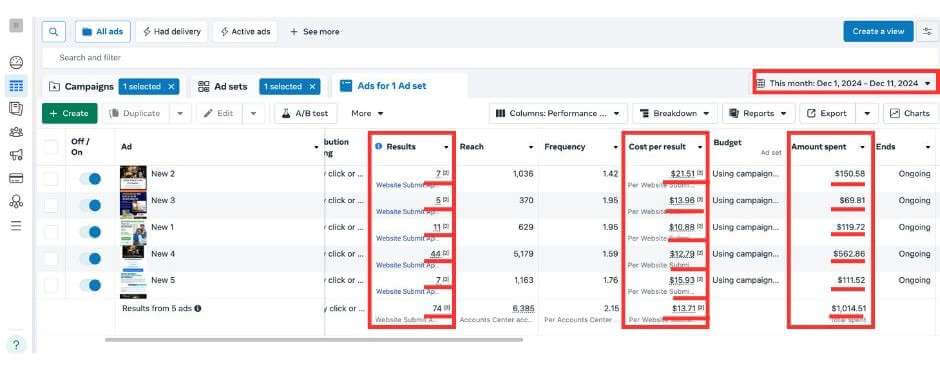The image size is (940, 368).
Task: Open the date range dropdown for Dec 2024
Action: click(x=845, y=83)
